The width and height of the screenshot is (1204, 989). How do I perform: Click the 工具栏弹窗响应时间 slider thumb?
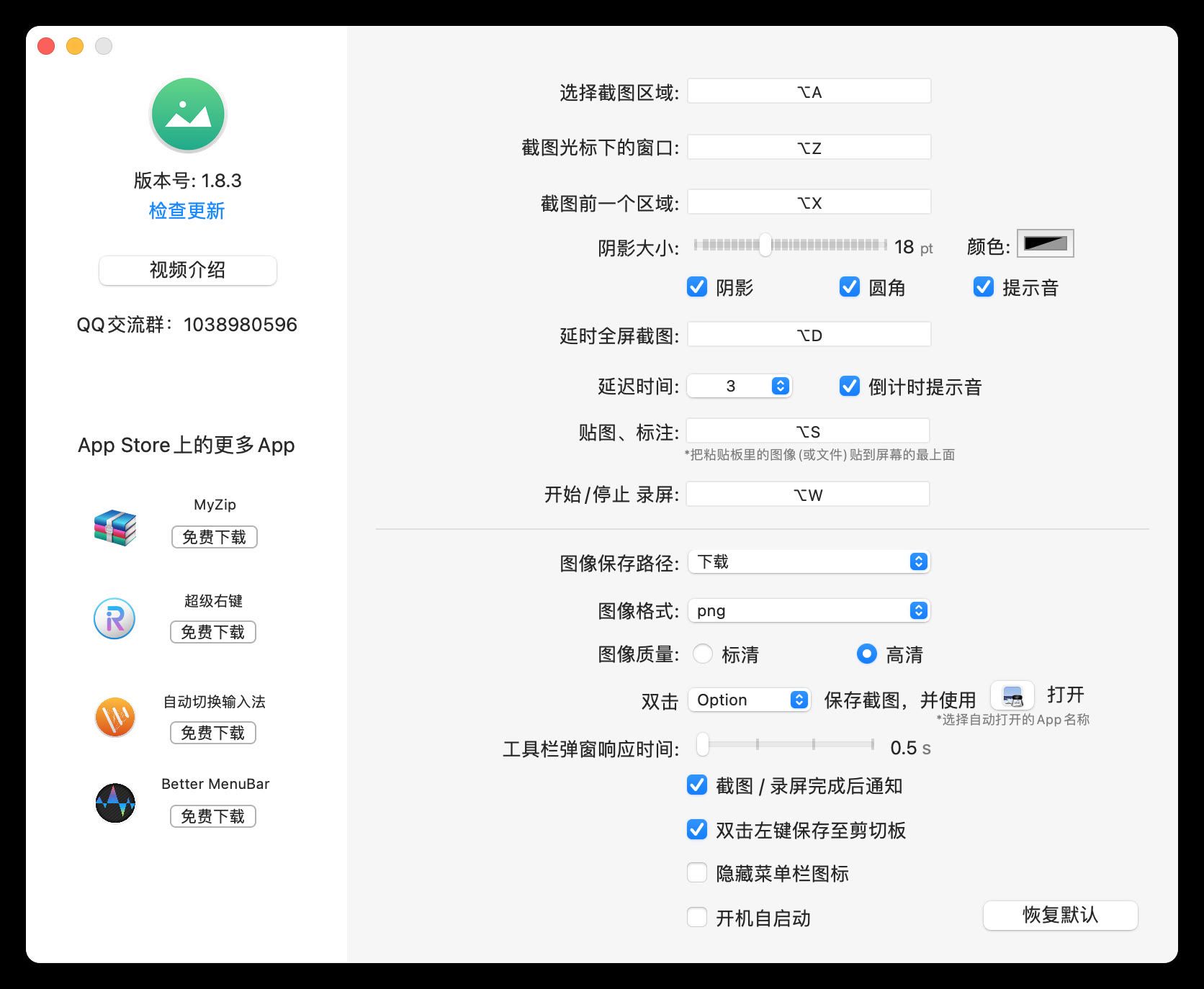(703, 744)
